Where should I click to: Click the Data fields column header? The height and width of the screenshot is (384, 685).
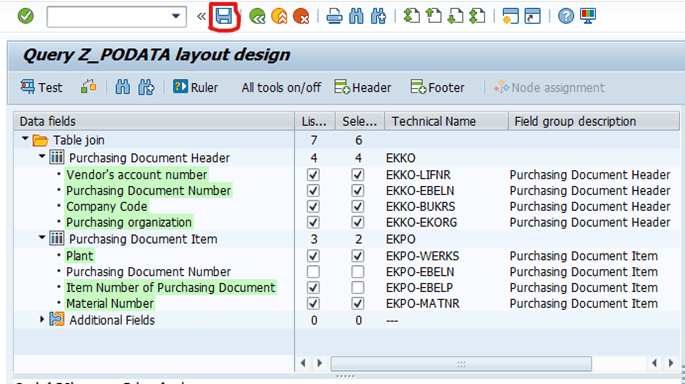coord(154,121)
